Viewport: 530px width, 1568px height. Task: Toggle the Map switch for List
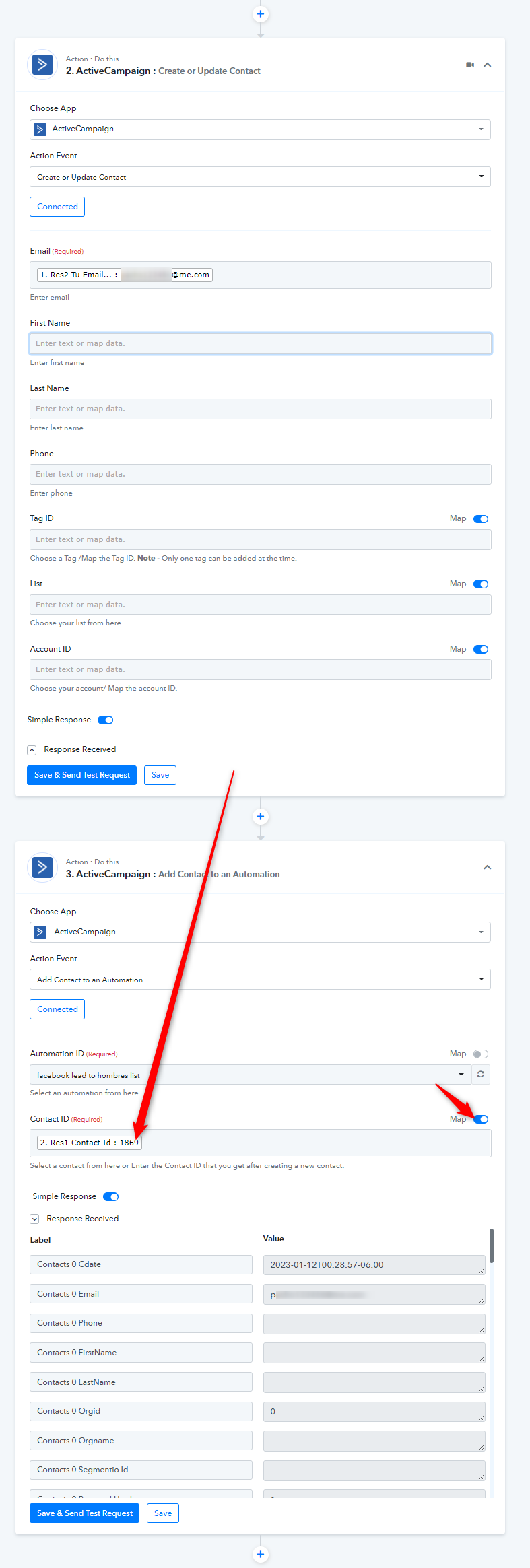[481, 584]
